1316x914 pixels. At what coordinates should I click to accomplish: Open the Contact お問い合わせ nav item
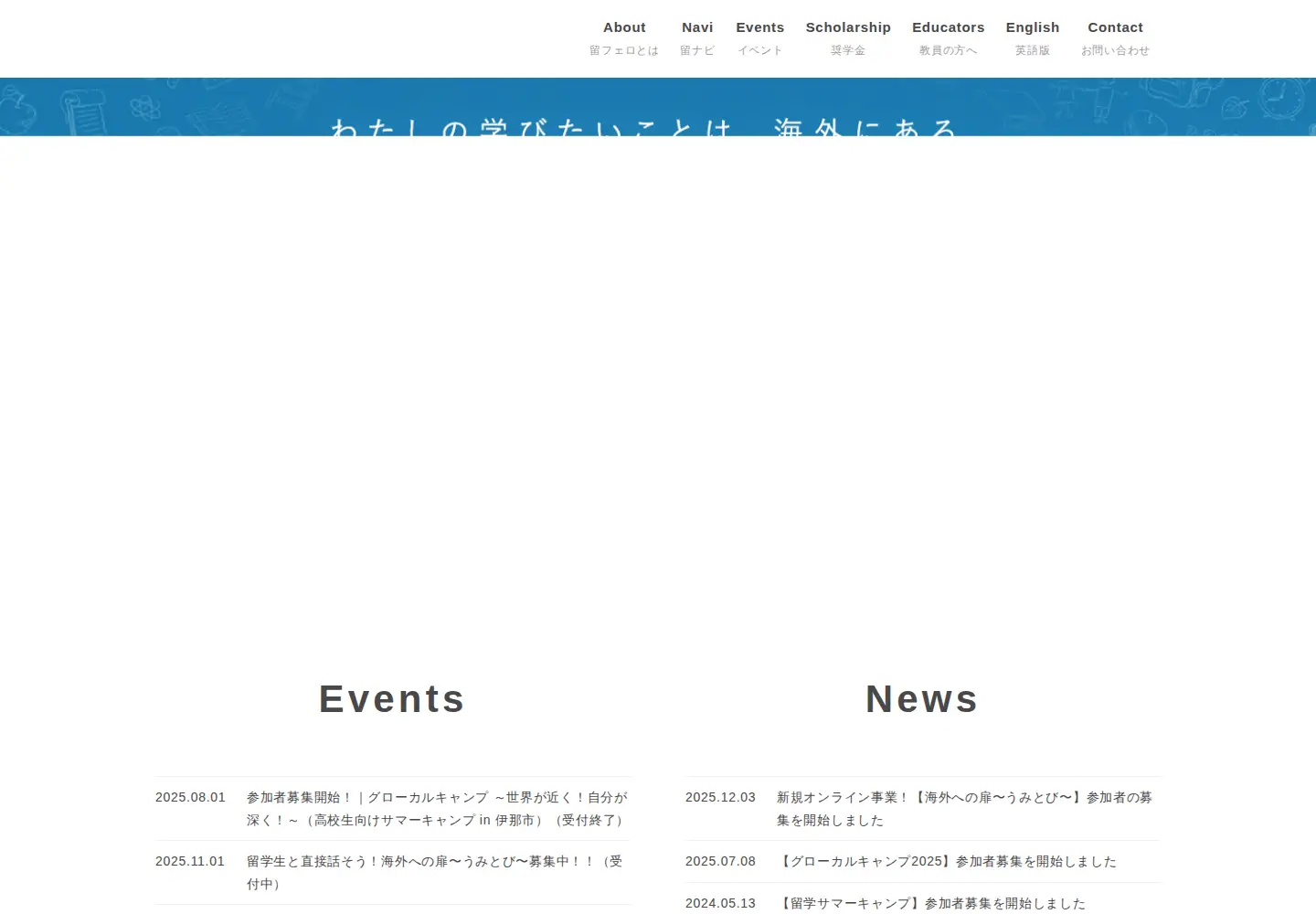[1115, 38]
